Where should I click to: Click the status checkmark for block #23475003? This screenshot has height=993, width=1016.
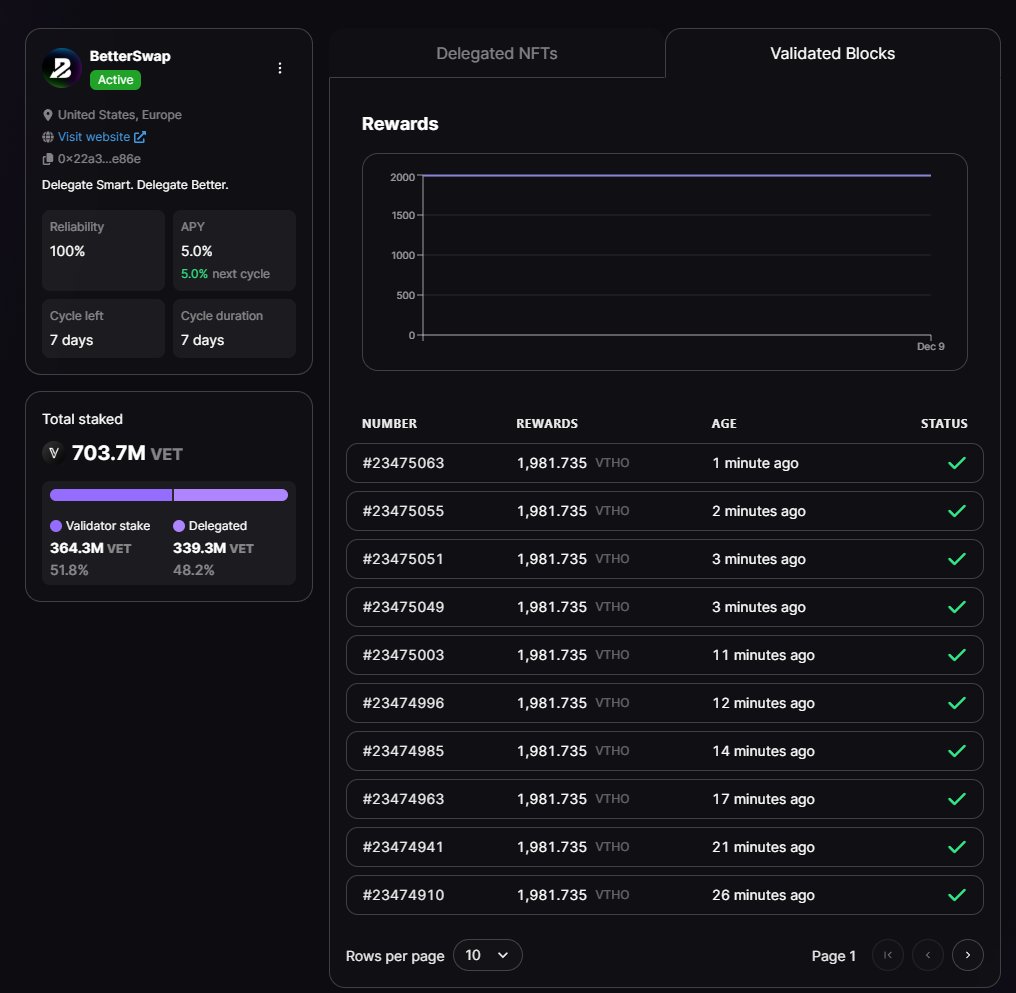coord(956,655)
